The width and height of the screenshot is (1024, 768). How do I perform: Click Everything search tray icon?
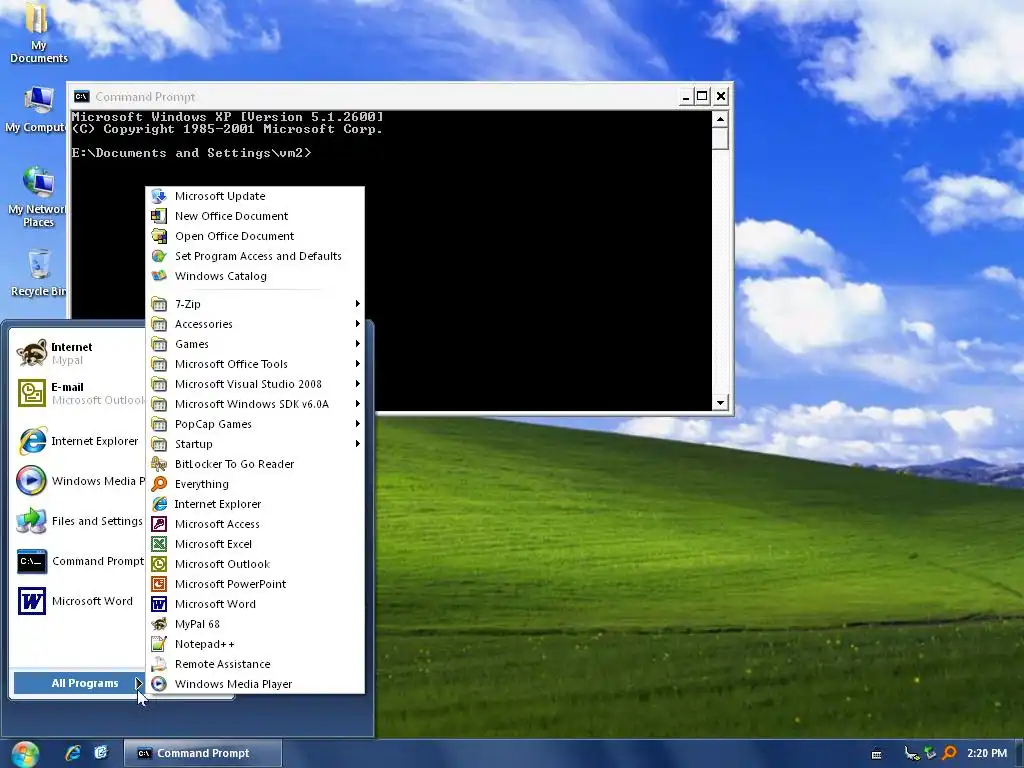click(x=950, y=753)
